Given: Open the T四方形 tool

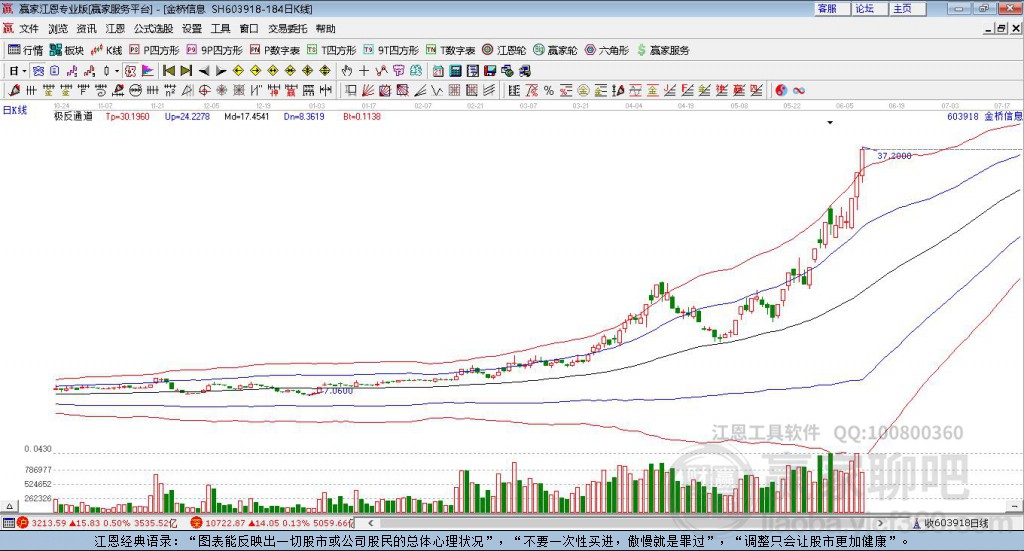Looking at the screenshot, I should 332,50.
